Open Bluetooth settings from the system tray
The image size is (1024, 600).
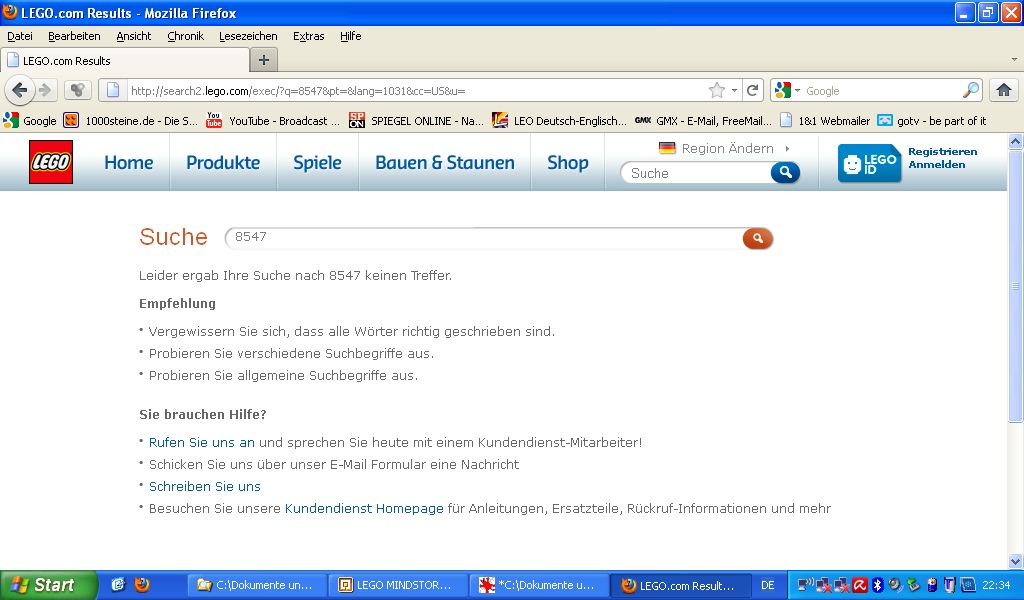[876, 585]
